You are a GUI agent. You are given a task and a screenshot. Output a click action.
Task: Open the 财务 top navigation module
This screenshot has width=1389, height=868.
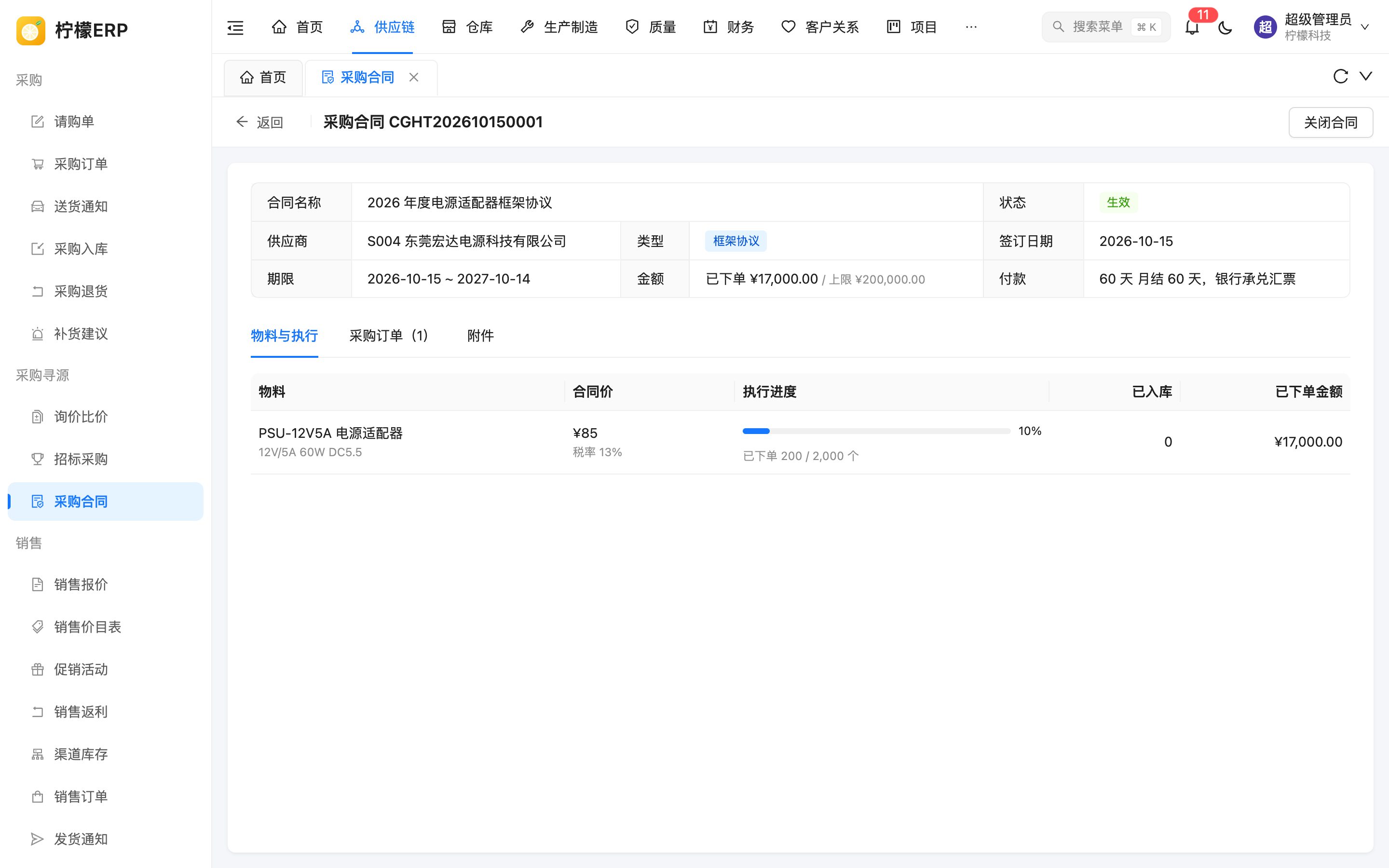[x=729, y=27]
